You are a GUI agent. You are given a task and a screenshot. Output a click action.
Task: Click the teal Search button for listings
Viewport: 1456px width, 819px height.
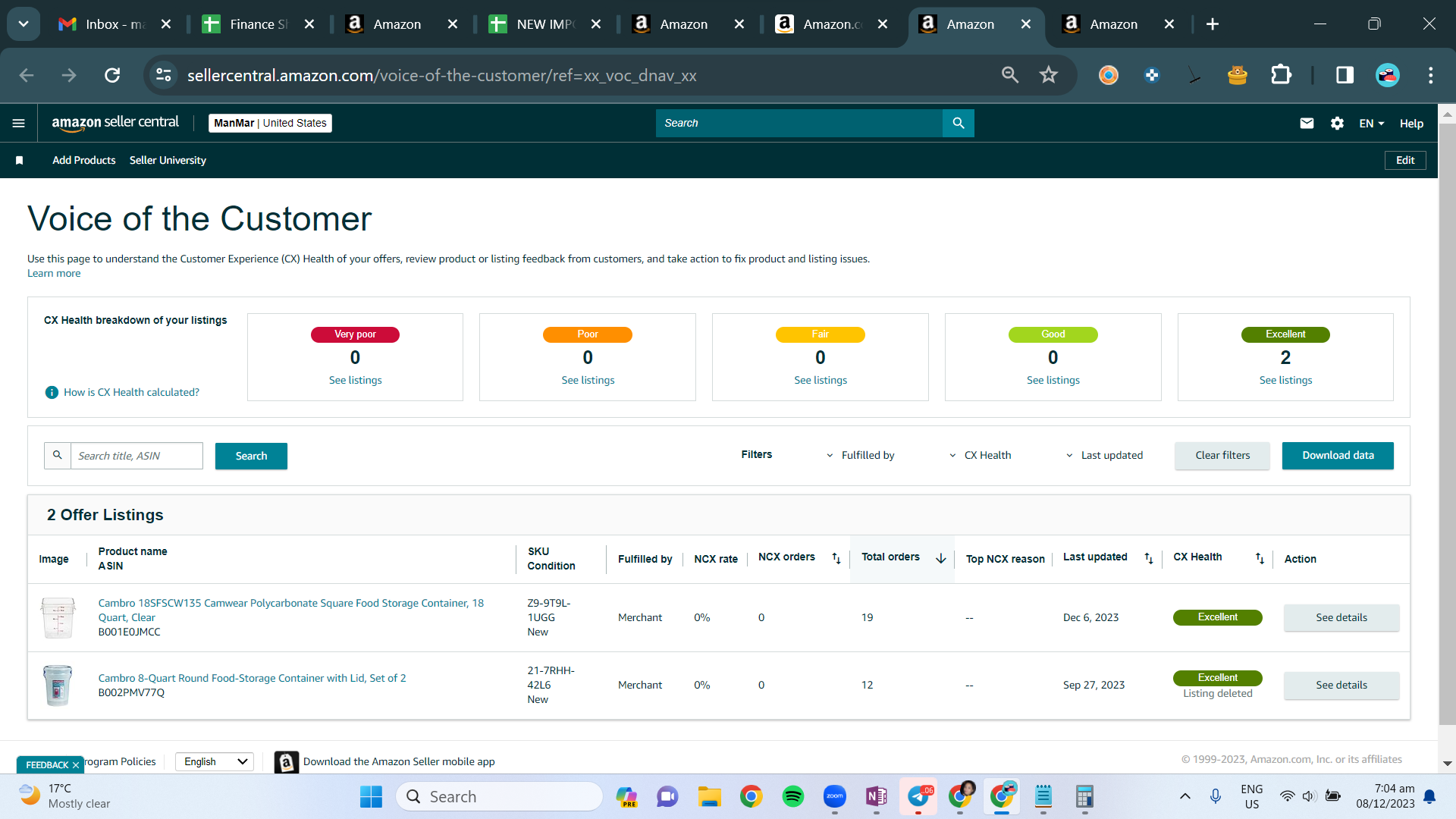(x=251, y=456)
